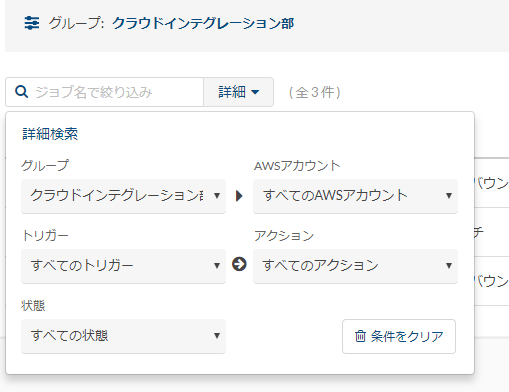This screenshot has height=392, width=509.
Task: Click the 条件をクリア button
Action: click(399, 336)
